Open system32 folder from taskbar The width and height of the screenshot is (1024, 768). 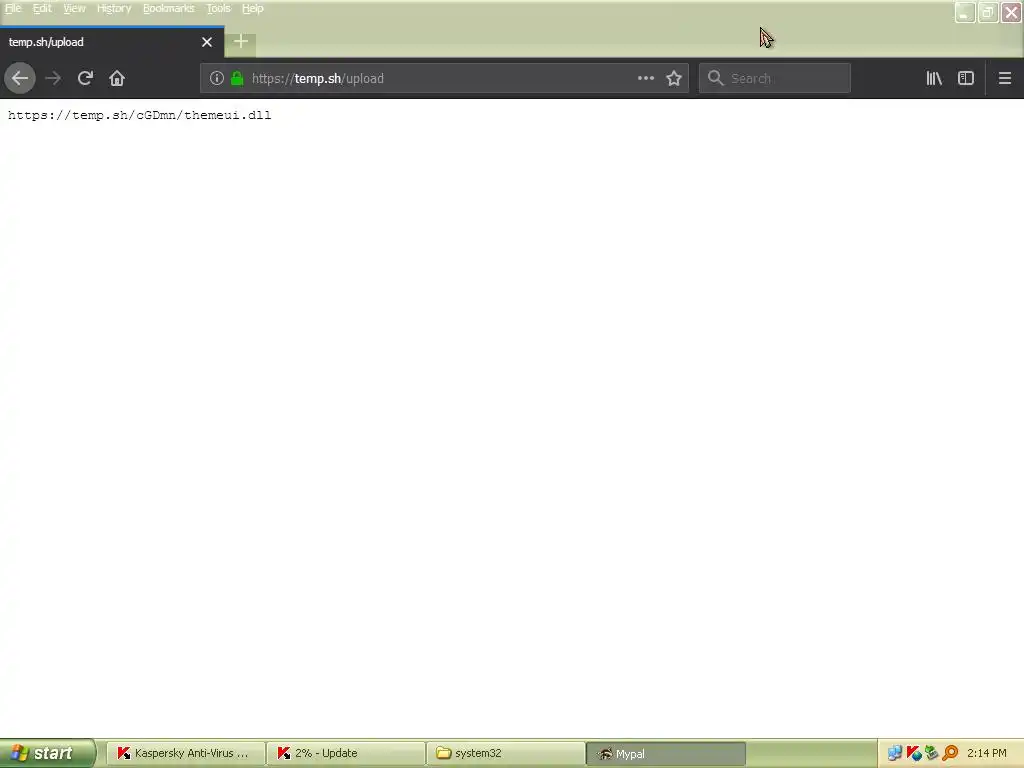505,754
